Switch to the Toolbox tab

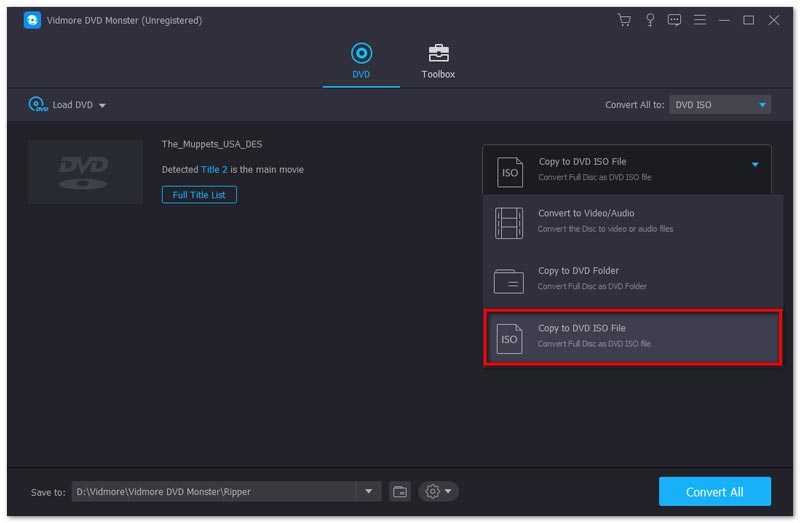pyautogui.click(x=438, y=61)
